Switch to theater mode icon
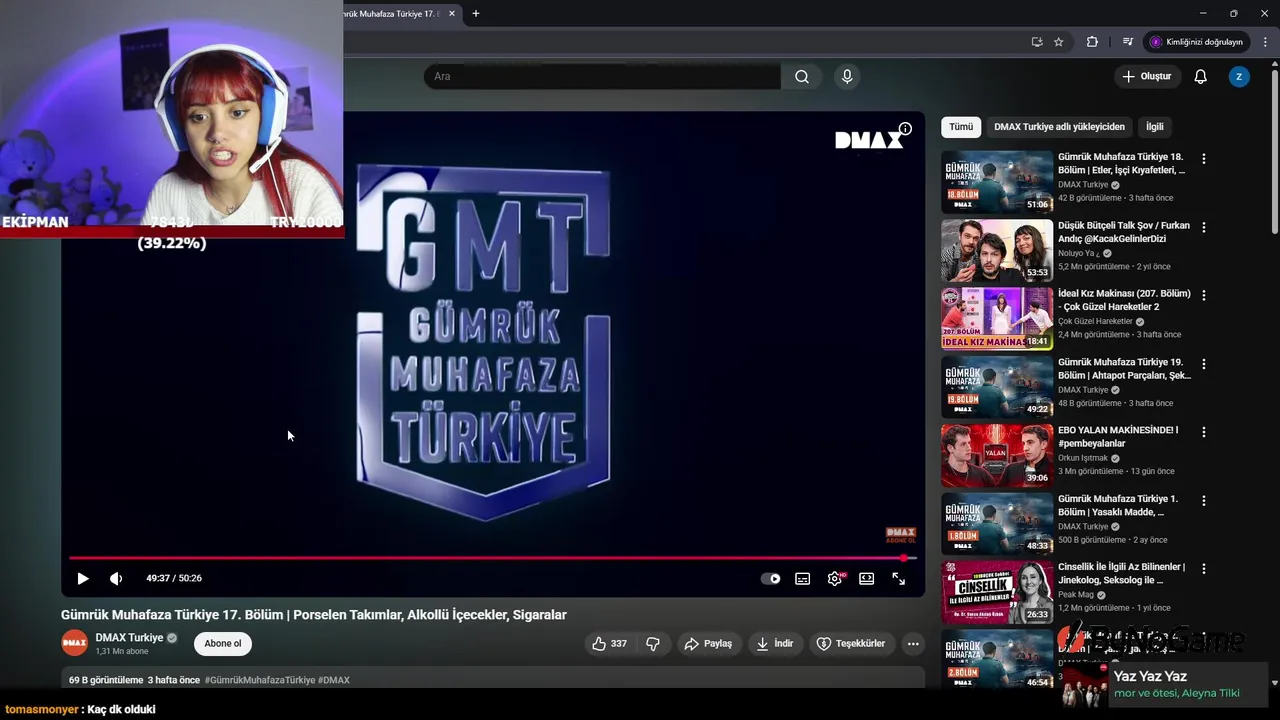Image resolution: width=1280 pixels, height=720 pixels. [867, 578]
